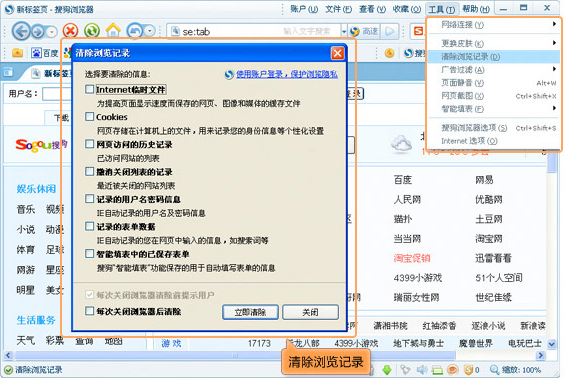Click the tab list icon left of tabs
This screenshot has height=378, width=565.
(8, 72)
